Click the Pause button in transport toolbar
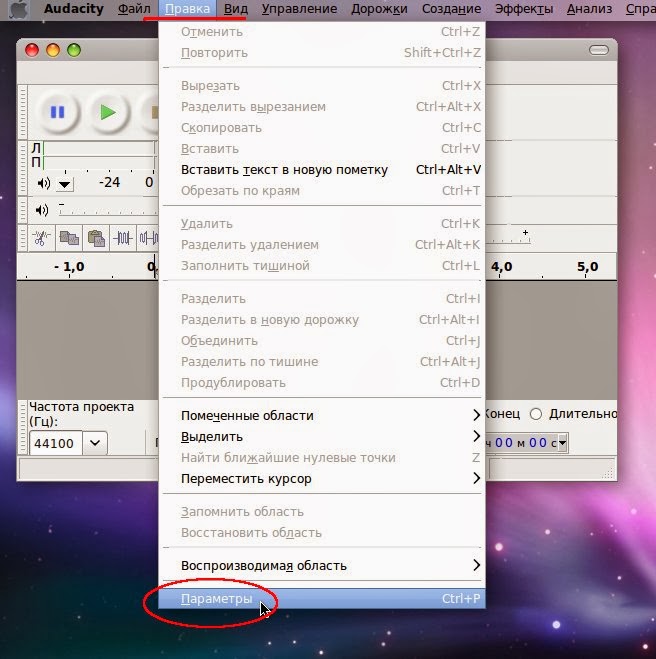656x659 pixels. coord(58,113)
